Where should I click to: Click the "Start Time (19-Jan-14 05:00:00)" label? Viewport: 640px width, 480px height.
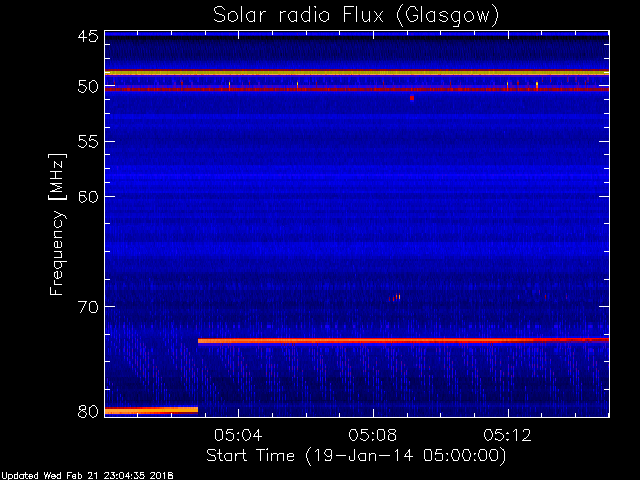click(356, 455)
